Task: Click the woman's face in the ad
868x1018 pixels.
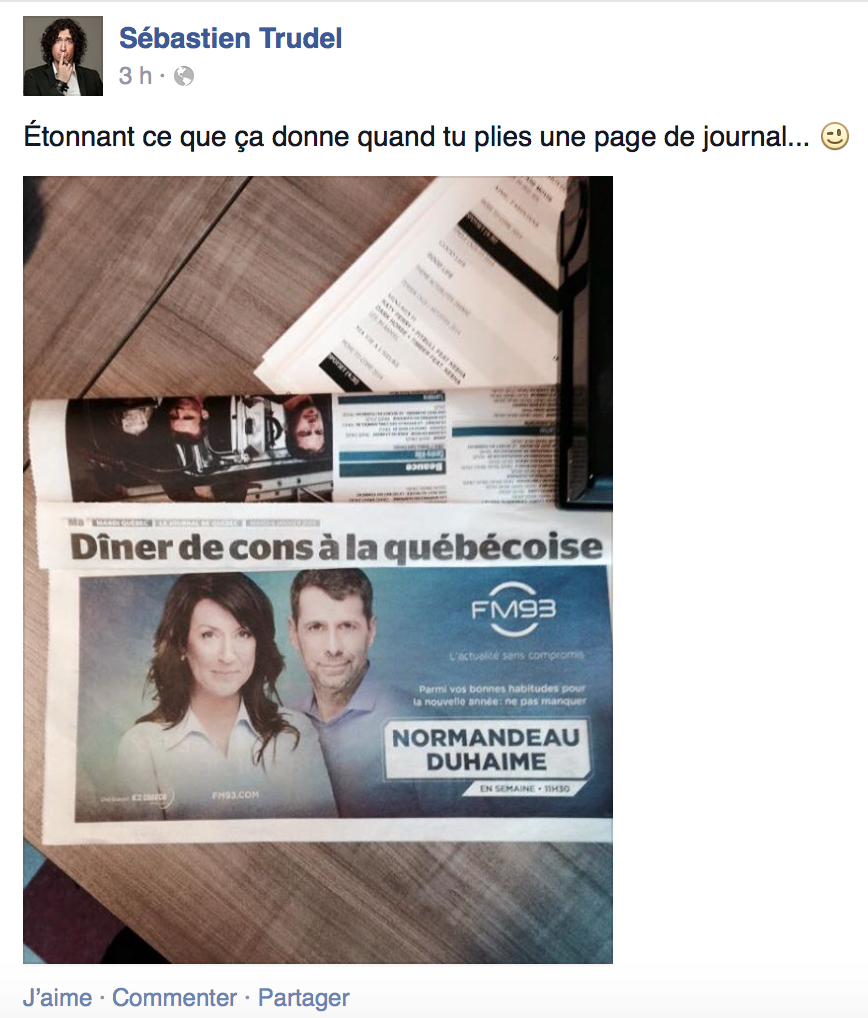Action: coord(221,649)
